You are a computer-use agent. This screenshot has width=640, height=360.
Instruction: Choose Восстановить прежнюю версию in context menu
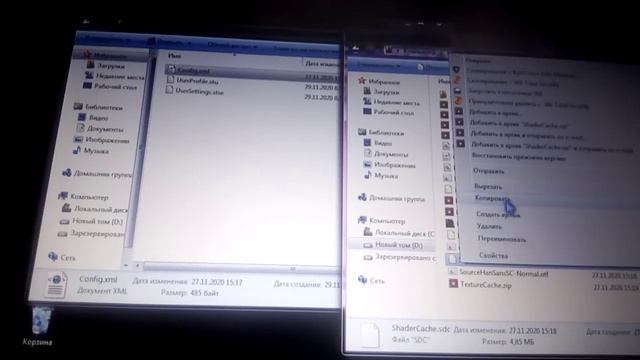tap(518, 156)
